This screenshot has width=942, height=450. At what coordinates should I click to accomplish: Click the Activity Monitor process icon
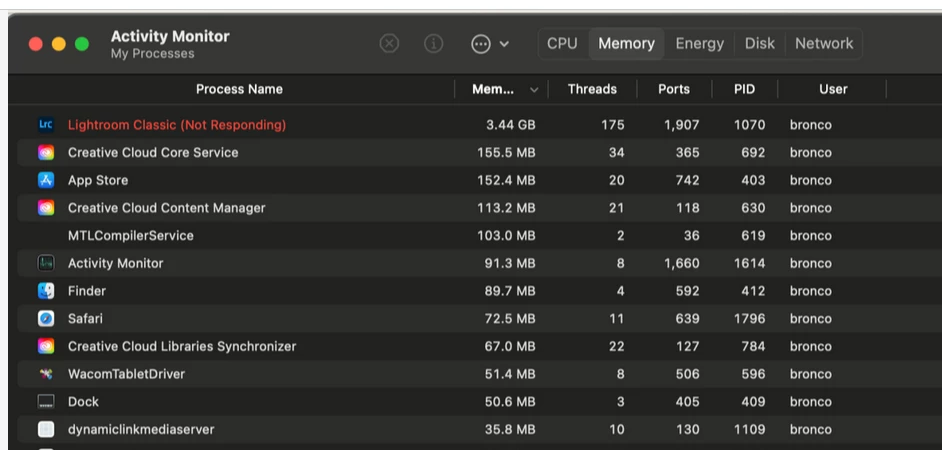(x=46, y=263)
